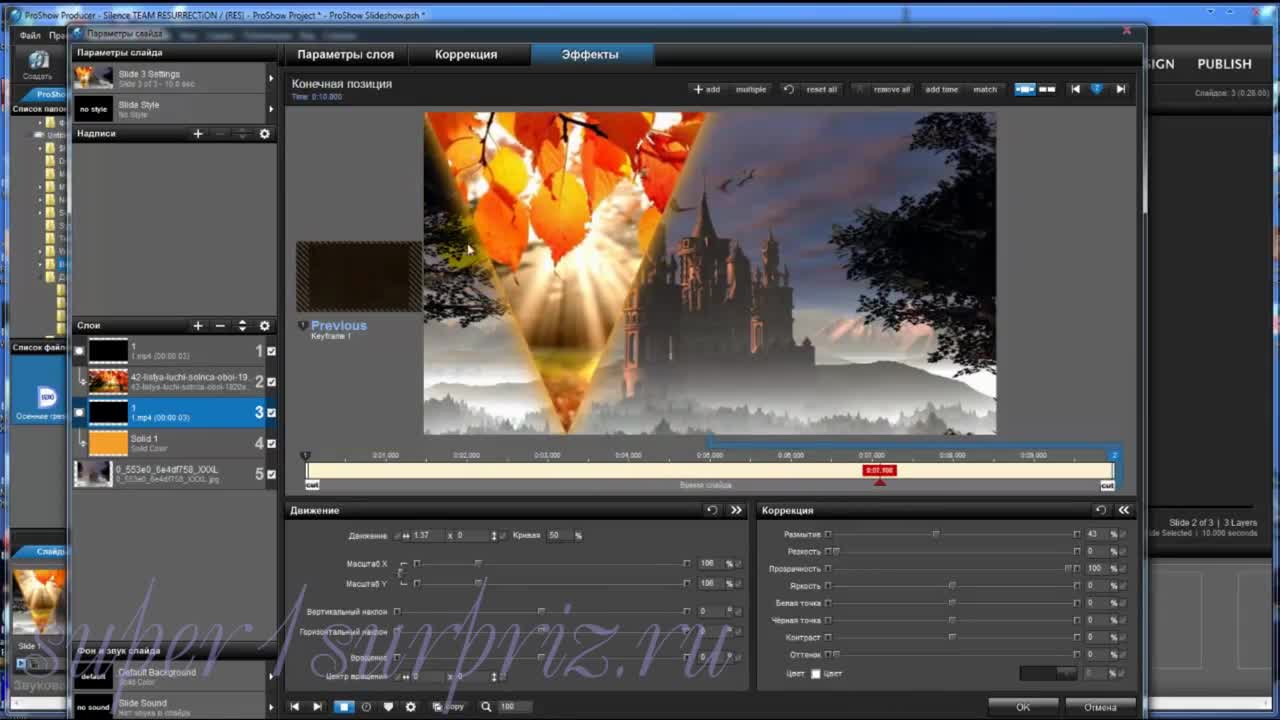Copy motion to next with the double-arrow icon
Viewport: 1280px width, 720px height.
click(x=737, y=510)
